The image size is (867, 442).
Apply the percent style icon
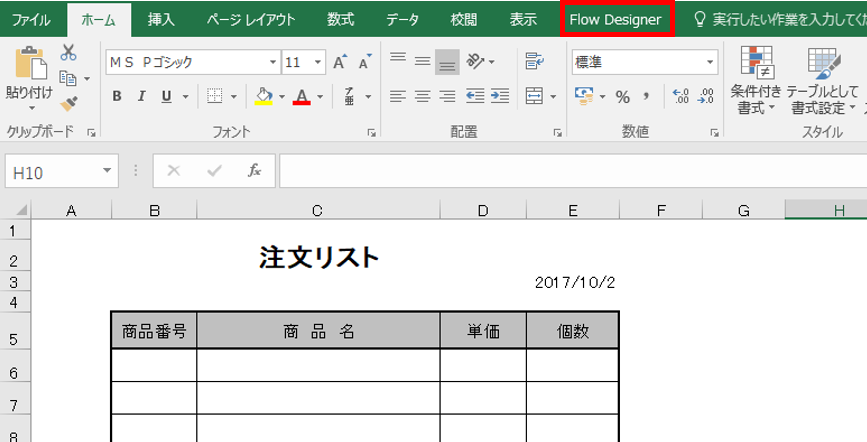pyautogui.click(x=623, y=97)
